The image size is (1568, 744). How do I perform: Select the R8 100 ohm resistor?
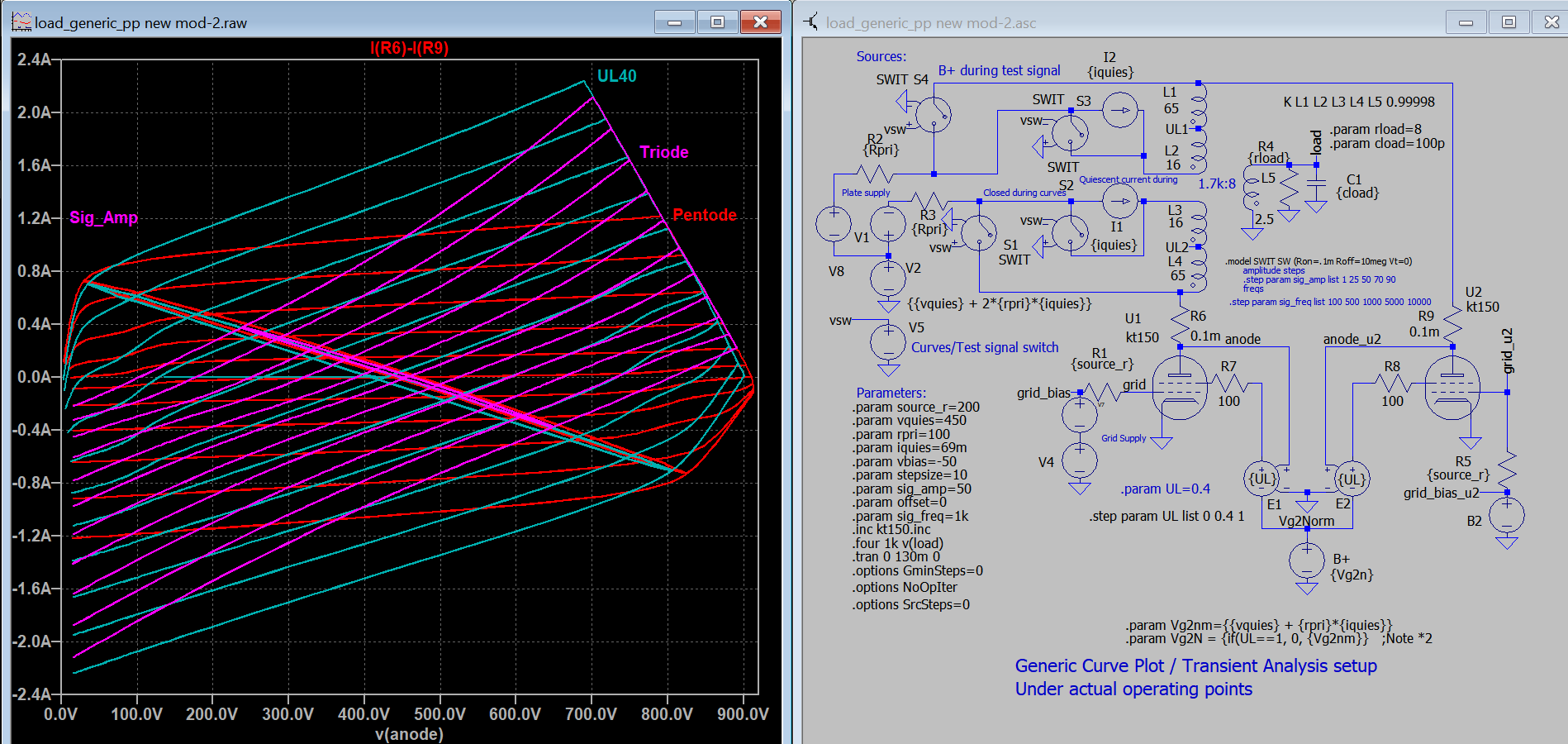click(x=1393, y=384)
